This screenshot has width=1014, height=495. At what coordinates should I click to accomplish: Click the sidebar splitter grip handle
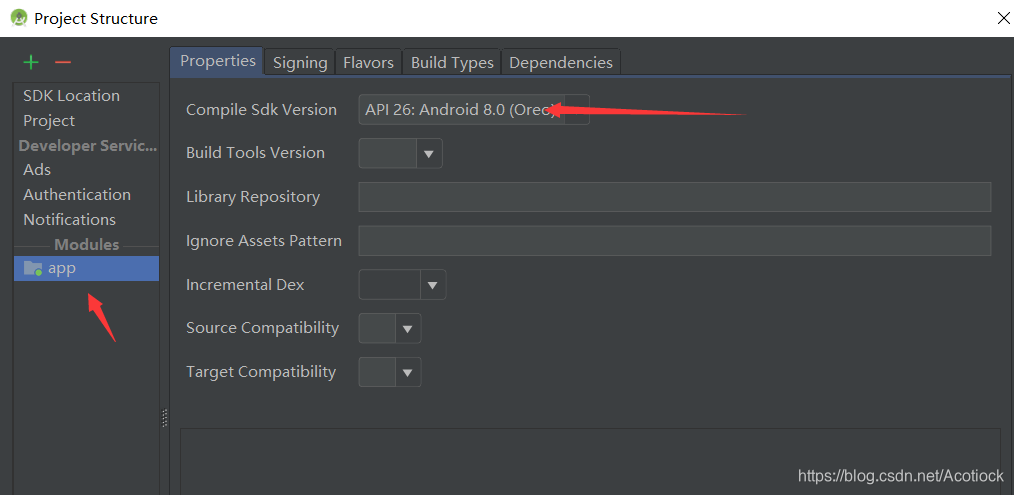pos(164,418)
